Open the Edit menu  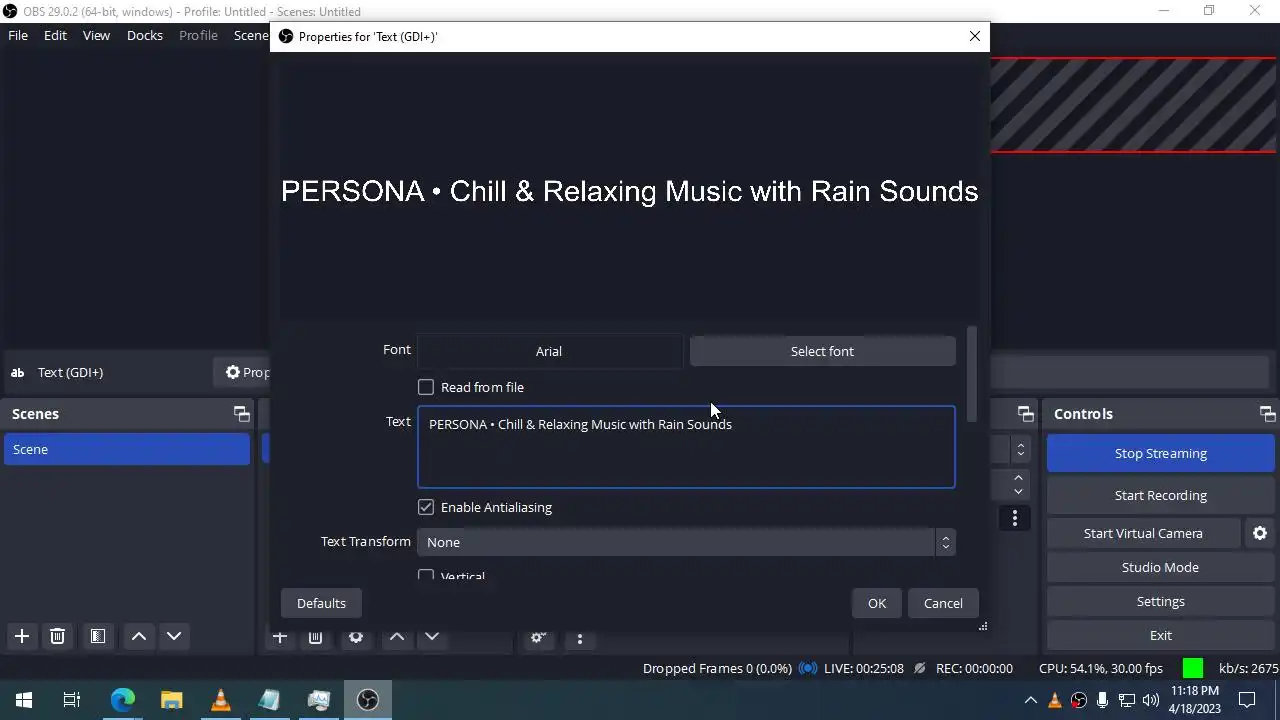pos(55,35)
